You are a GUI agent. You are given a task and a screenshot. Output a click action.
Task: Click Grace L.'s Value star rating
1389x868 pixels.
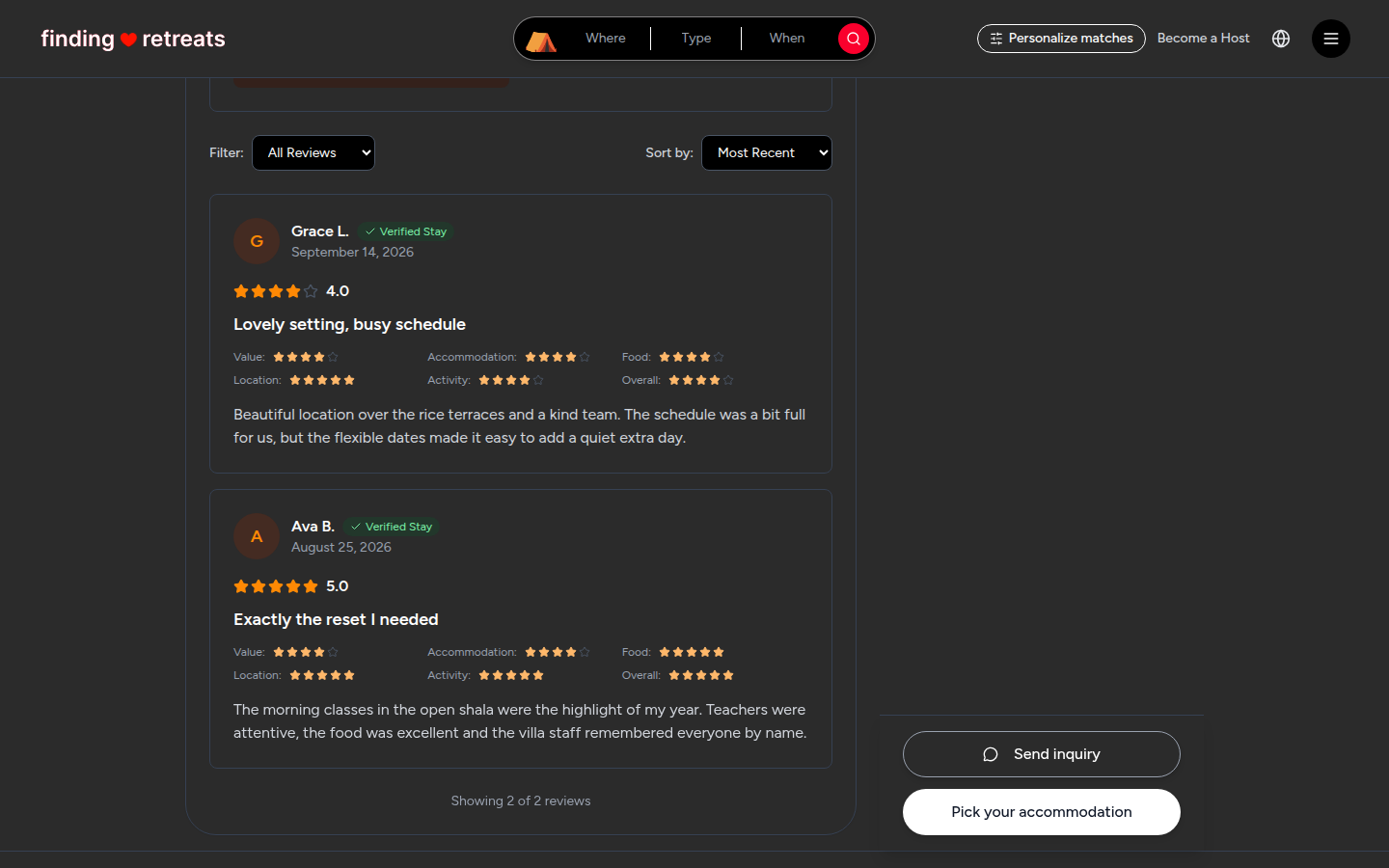point(306,357)
